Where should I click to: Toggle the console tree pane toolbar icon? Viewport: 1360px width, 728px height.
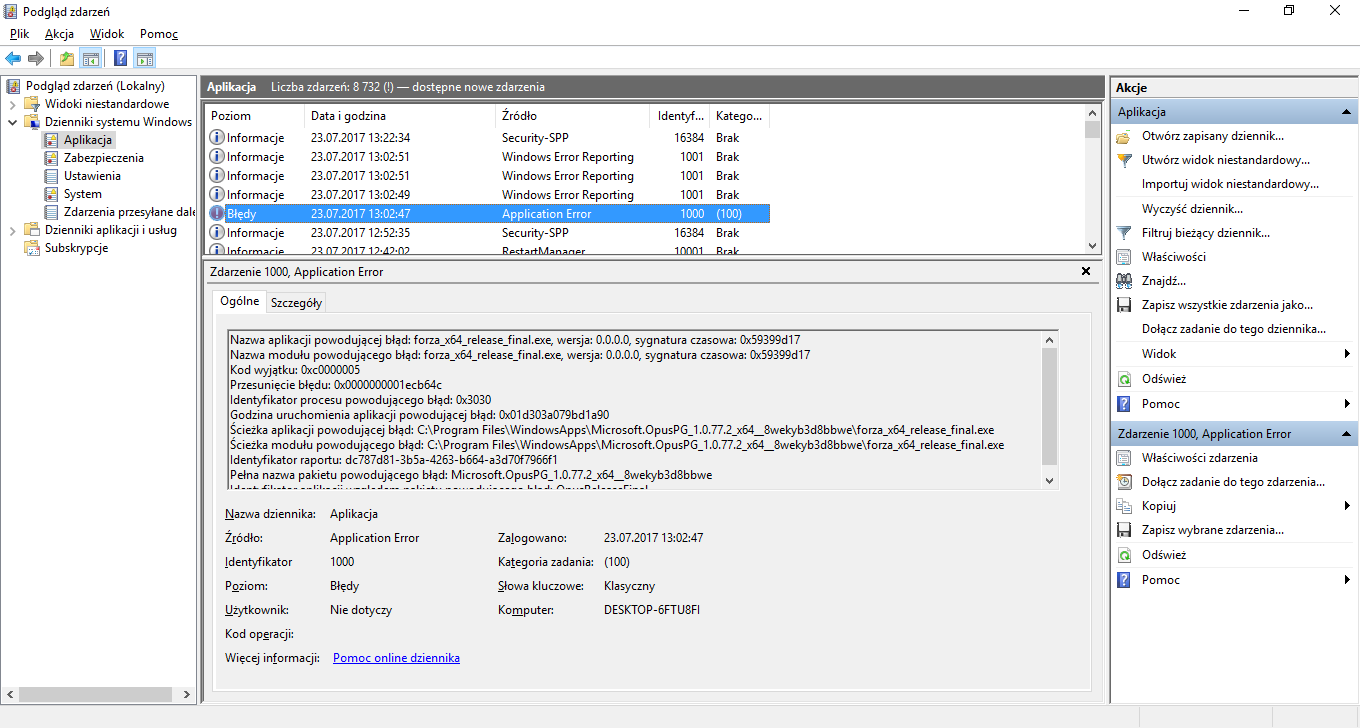91,58
